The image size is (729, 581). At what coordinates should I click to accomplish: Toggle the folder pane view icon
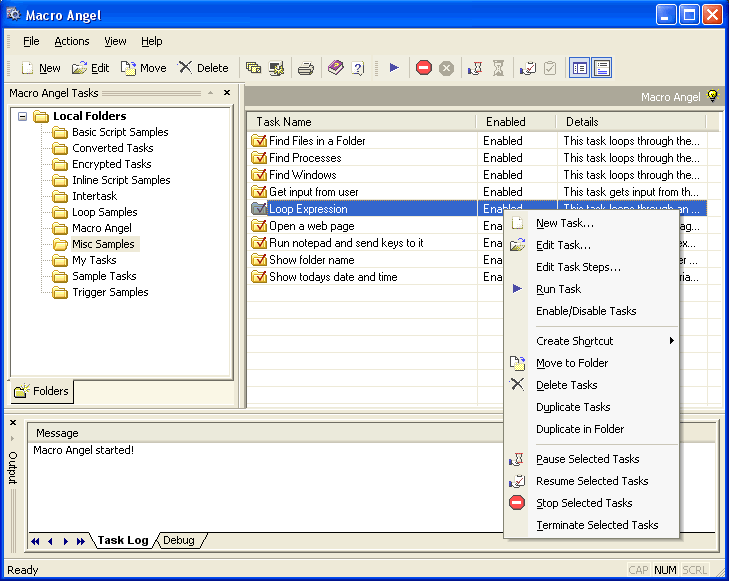(x=580, y=68)
